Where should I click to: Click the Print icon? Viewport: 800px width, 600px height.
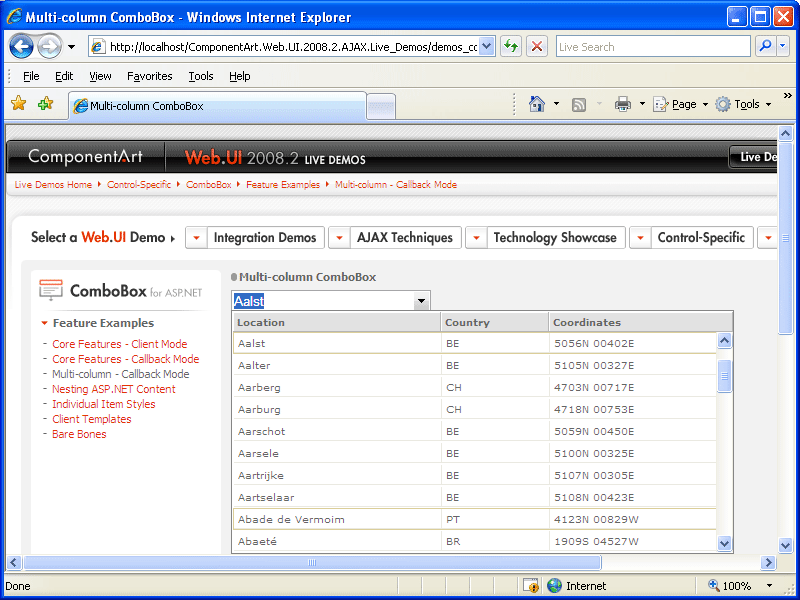tap(622, 105)
